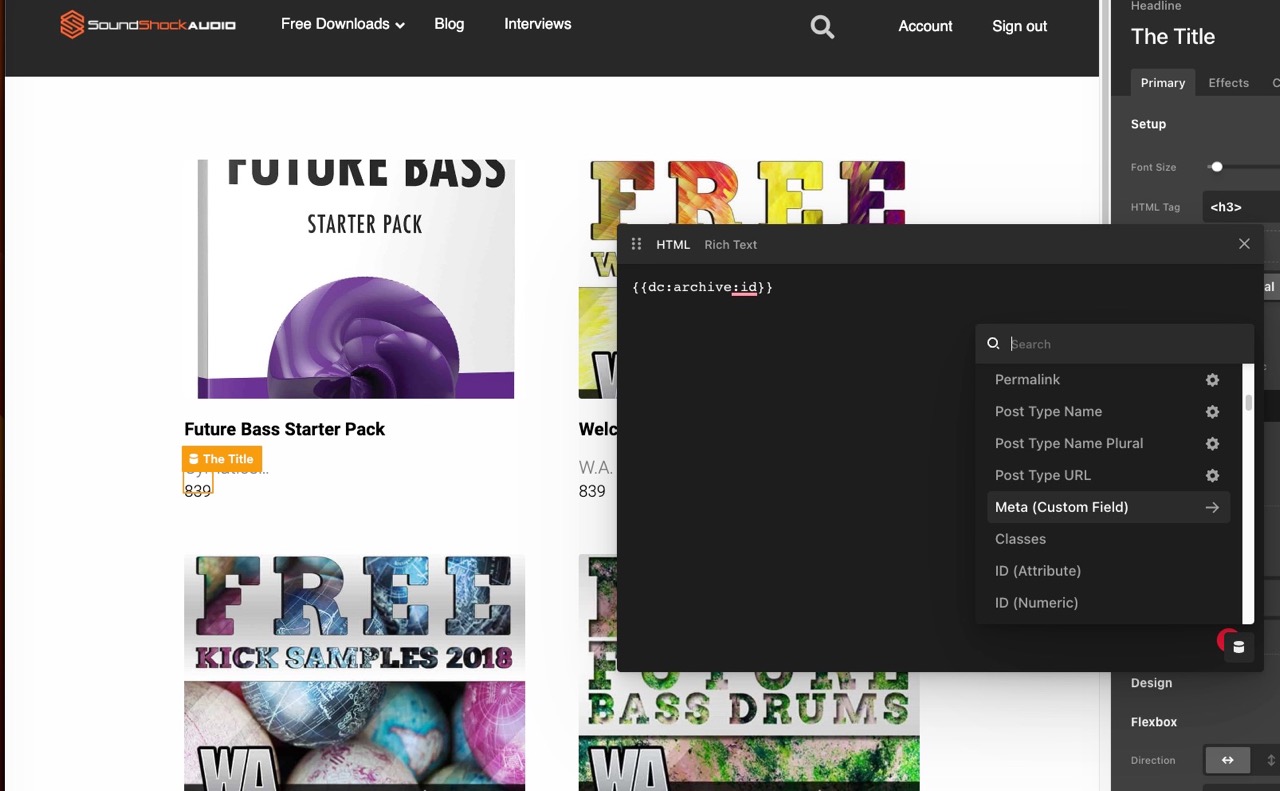Click gear icon beside Post Type Name
1280x791 pixels.
pos(1212,412)
